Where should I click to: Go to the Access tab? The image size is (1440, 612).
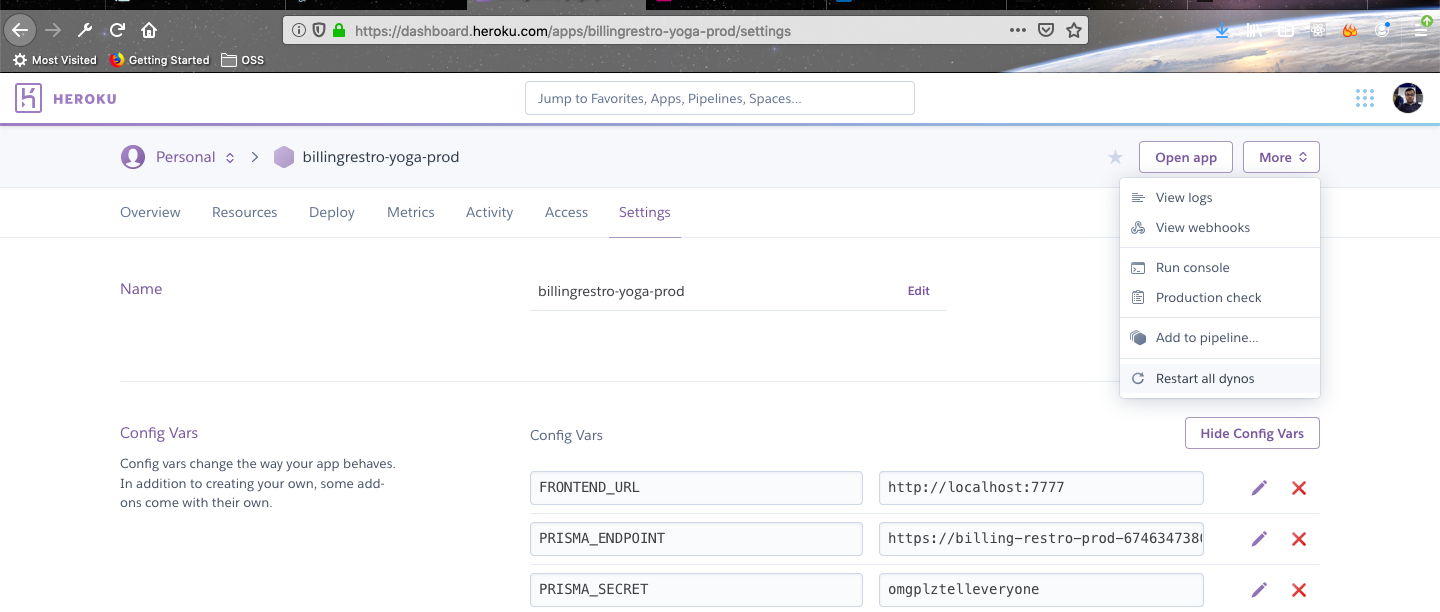(566, 212)
